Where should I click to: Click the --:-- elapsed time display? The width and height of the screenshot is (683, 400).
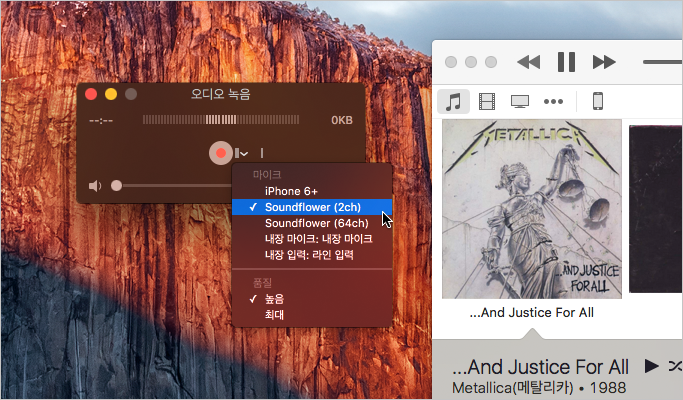[101, 120]
